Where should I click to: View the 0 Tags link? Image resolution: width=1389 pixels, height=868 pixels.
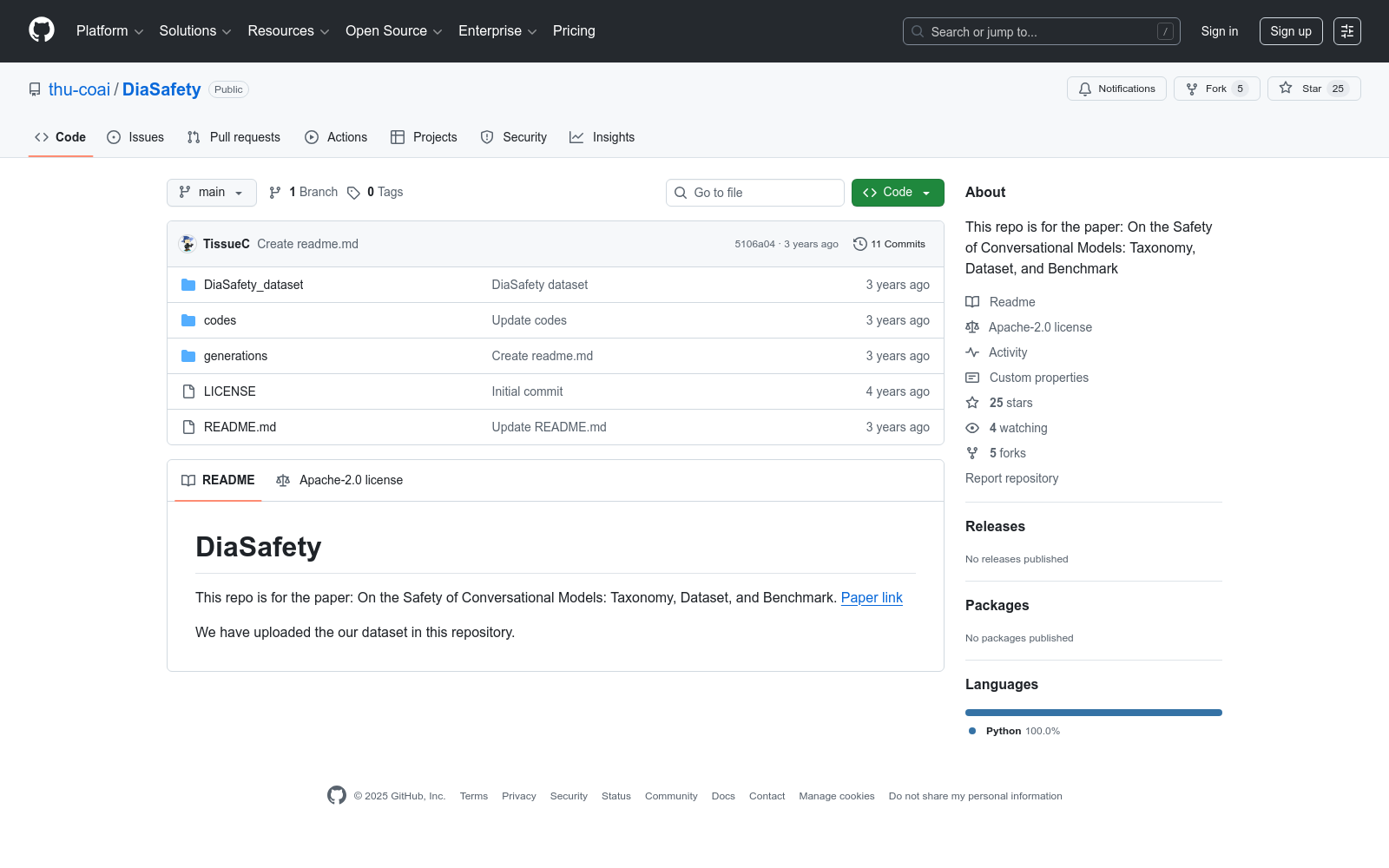click(x=375, y=192)
